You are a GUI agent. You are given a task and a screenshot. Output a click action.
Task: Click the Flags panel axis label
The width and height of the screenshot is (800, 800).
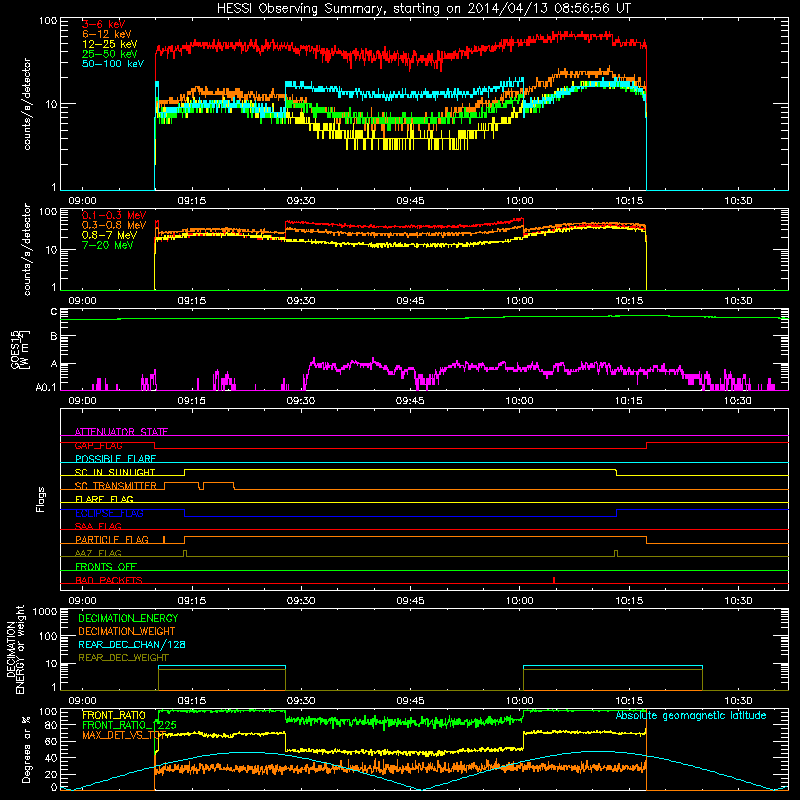pos(41,499)
